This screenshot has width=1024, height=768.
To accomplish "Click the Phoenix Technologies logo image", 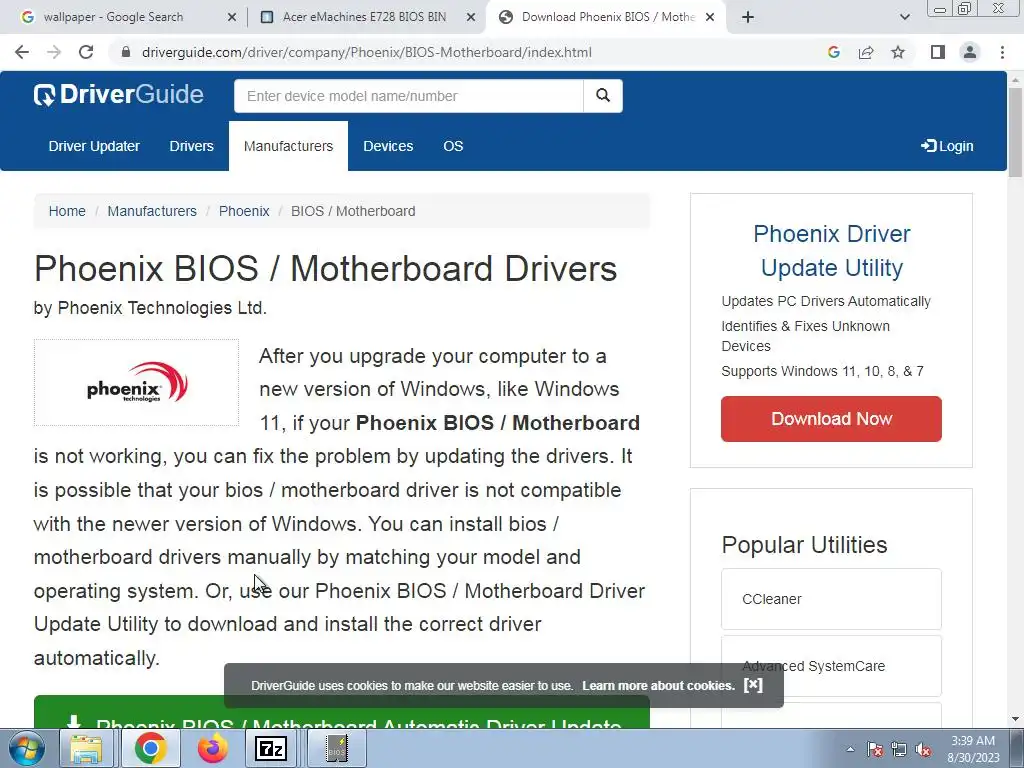I will [136, 383].
